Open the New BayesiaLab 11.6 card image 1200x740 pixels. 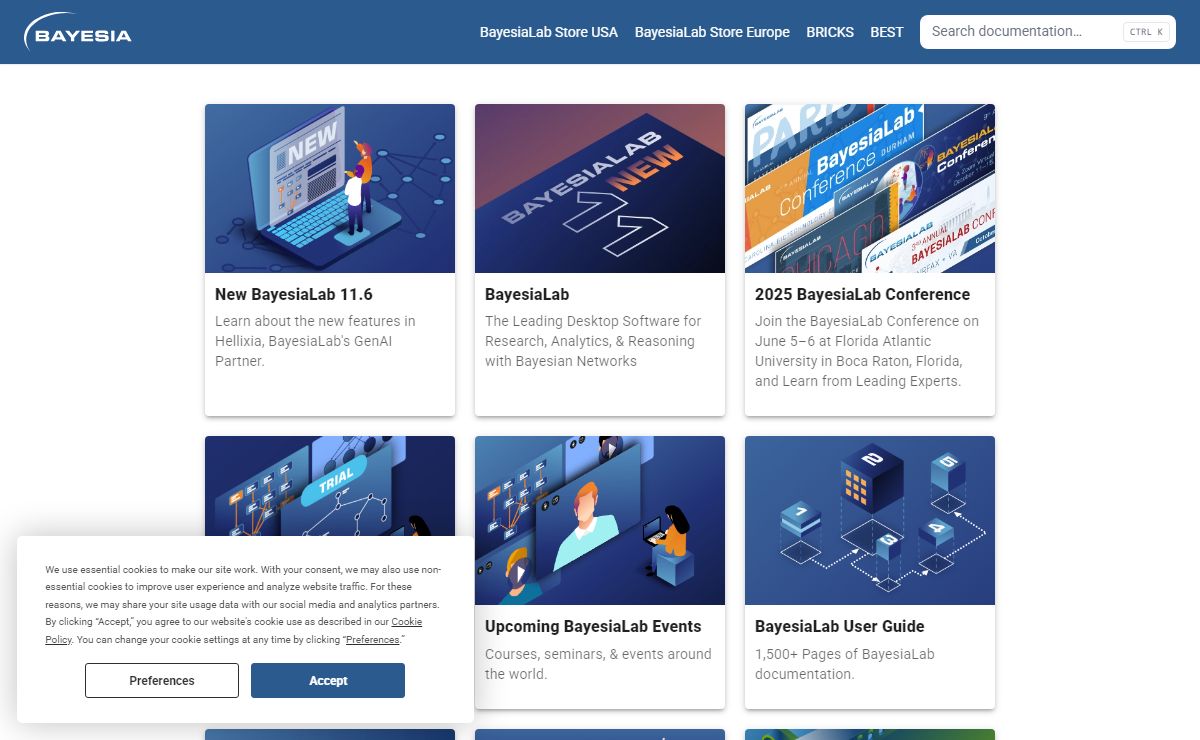330,188
